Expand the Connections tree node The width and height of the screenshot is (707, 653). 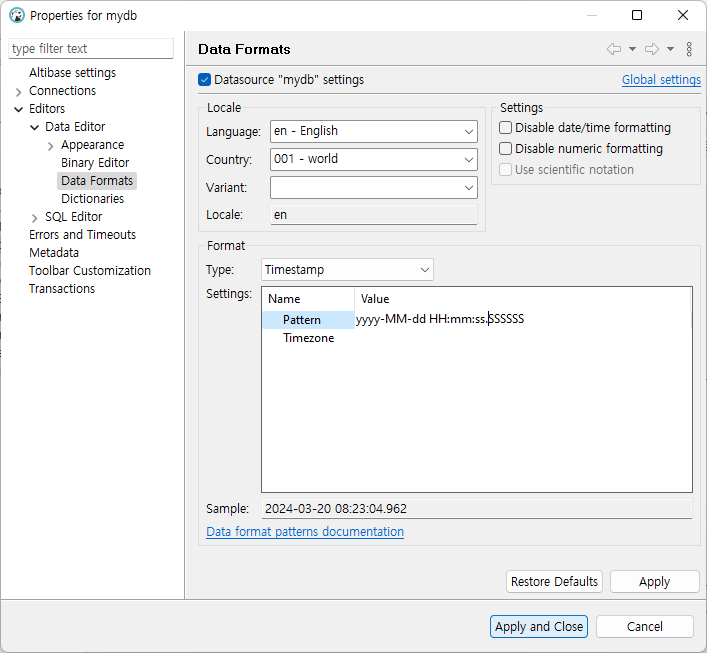pos(19,91)
